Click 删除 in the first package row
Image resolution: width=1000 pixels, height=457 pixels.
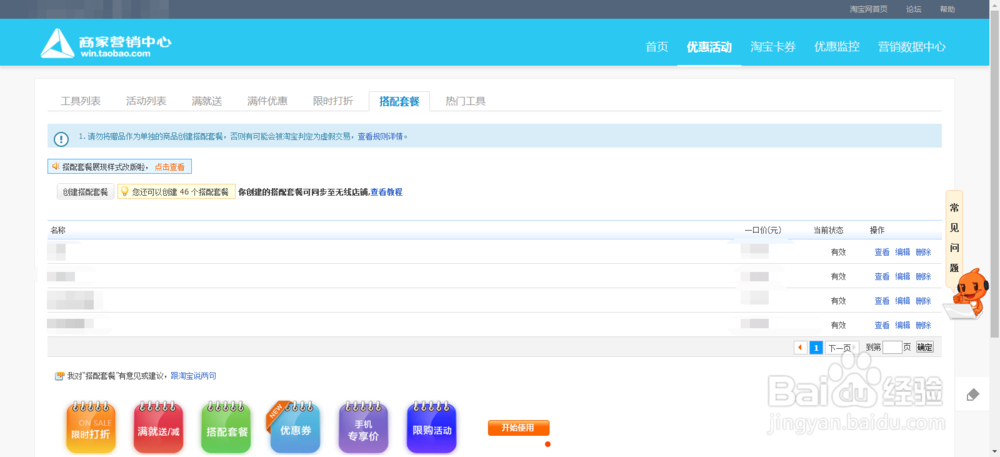click(923, 252)
